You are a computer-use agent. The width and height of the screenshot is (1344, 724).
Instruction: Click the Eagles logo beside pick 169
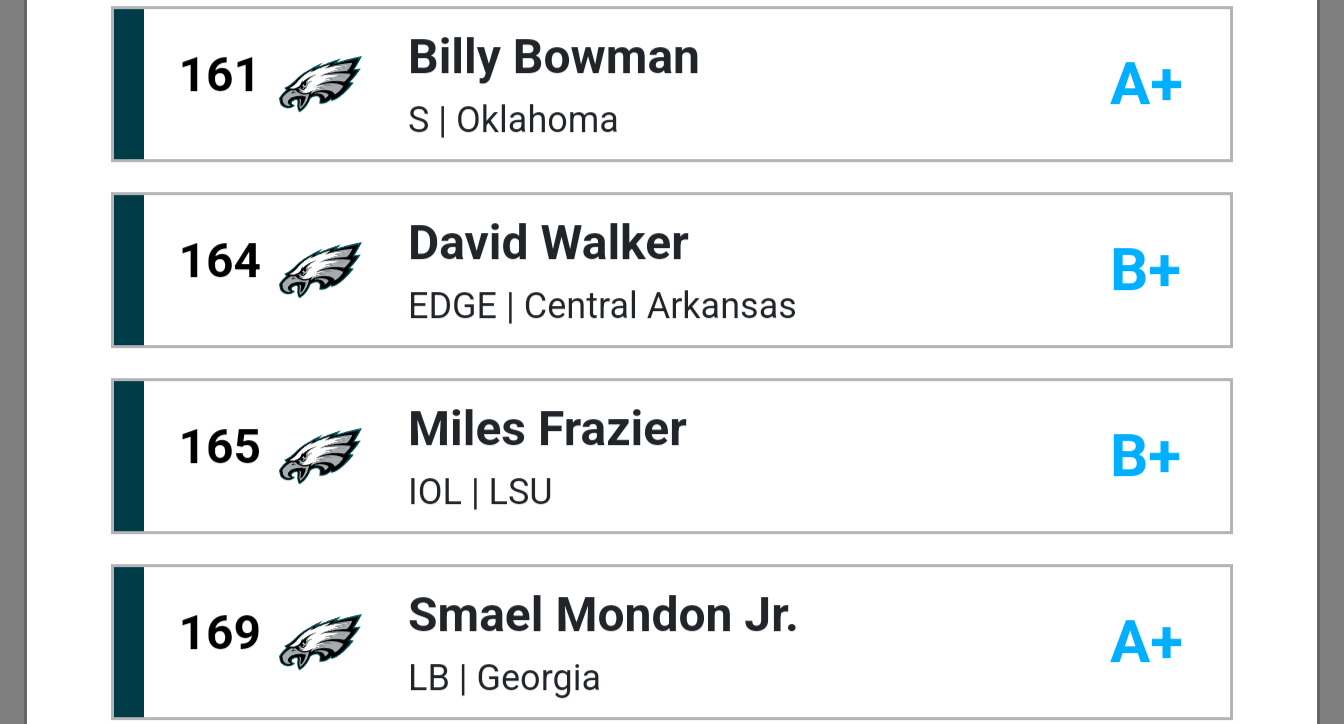pyautogui.click(x=320, y=642)
